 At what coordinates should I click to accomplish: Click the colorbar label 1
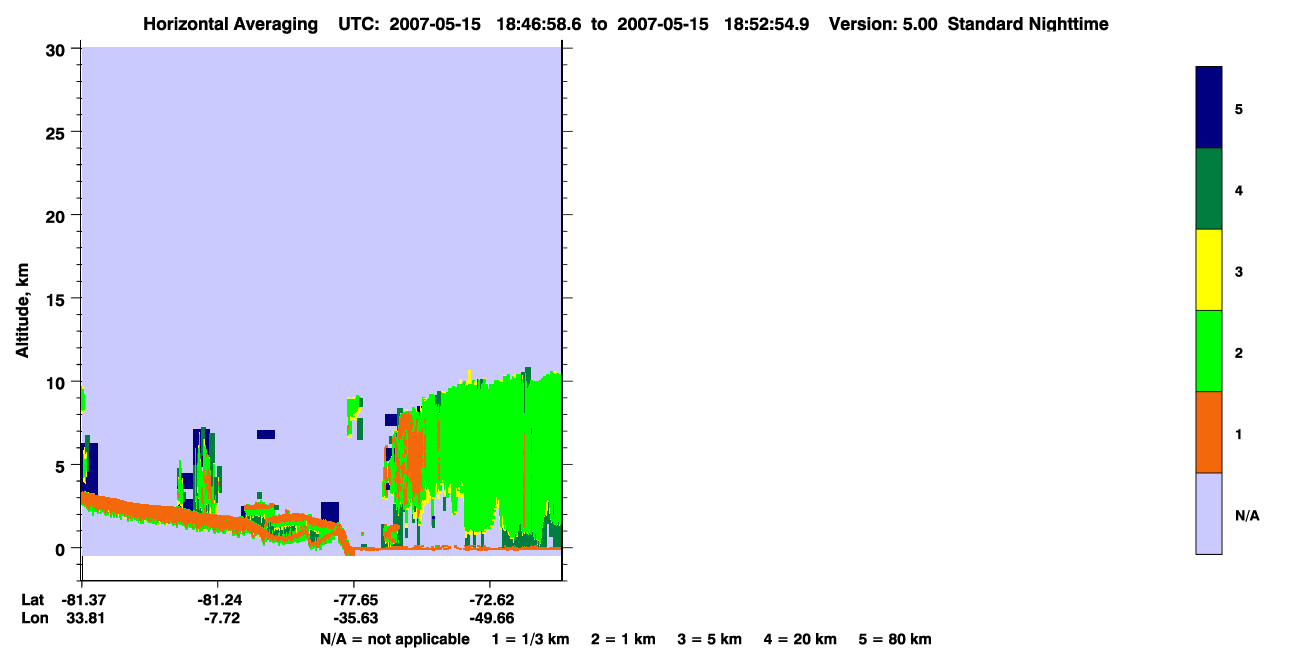pyautogui.click(x=1239, y=434)
